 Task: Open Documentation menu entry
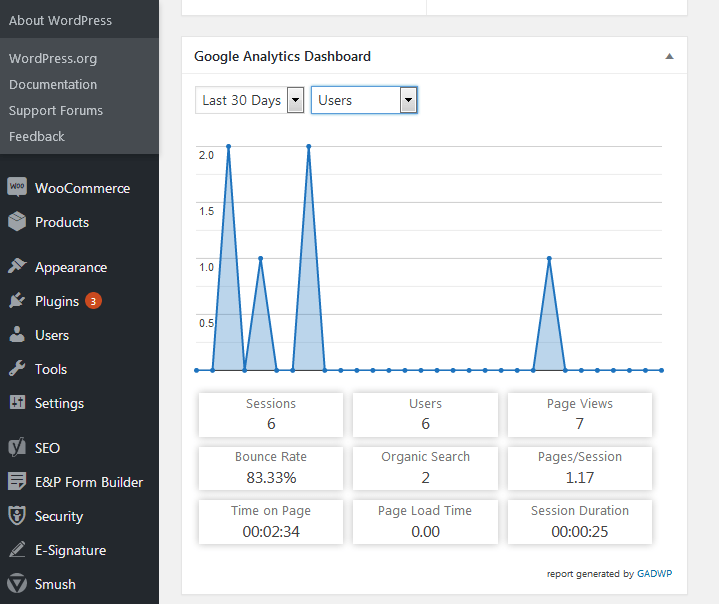coord(53,84)
